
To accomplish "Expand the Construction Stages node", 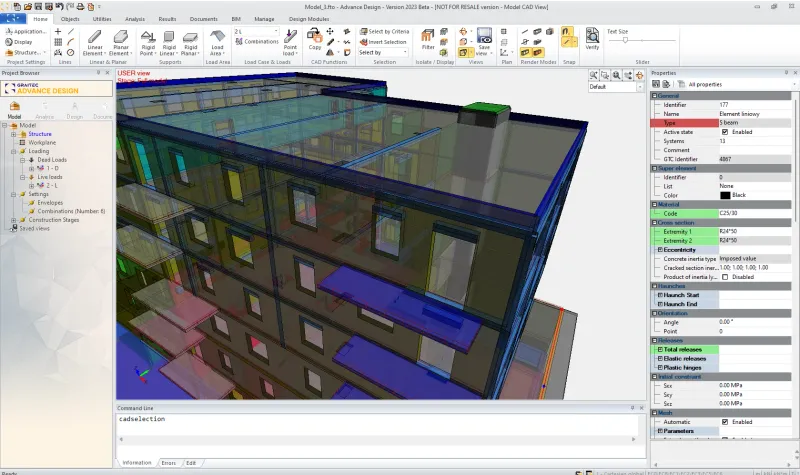I will pyautogui.click(x=14, y=220).
